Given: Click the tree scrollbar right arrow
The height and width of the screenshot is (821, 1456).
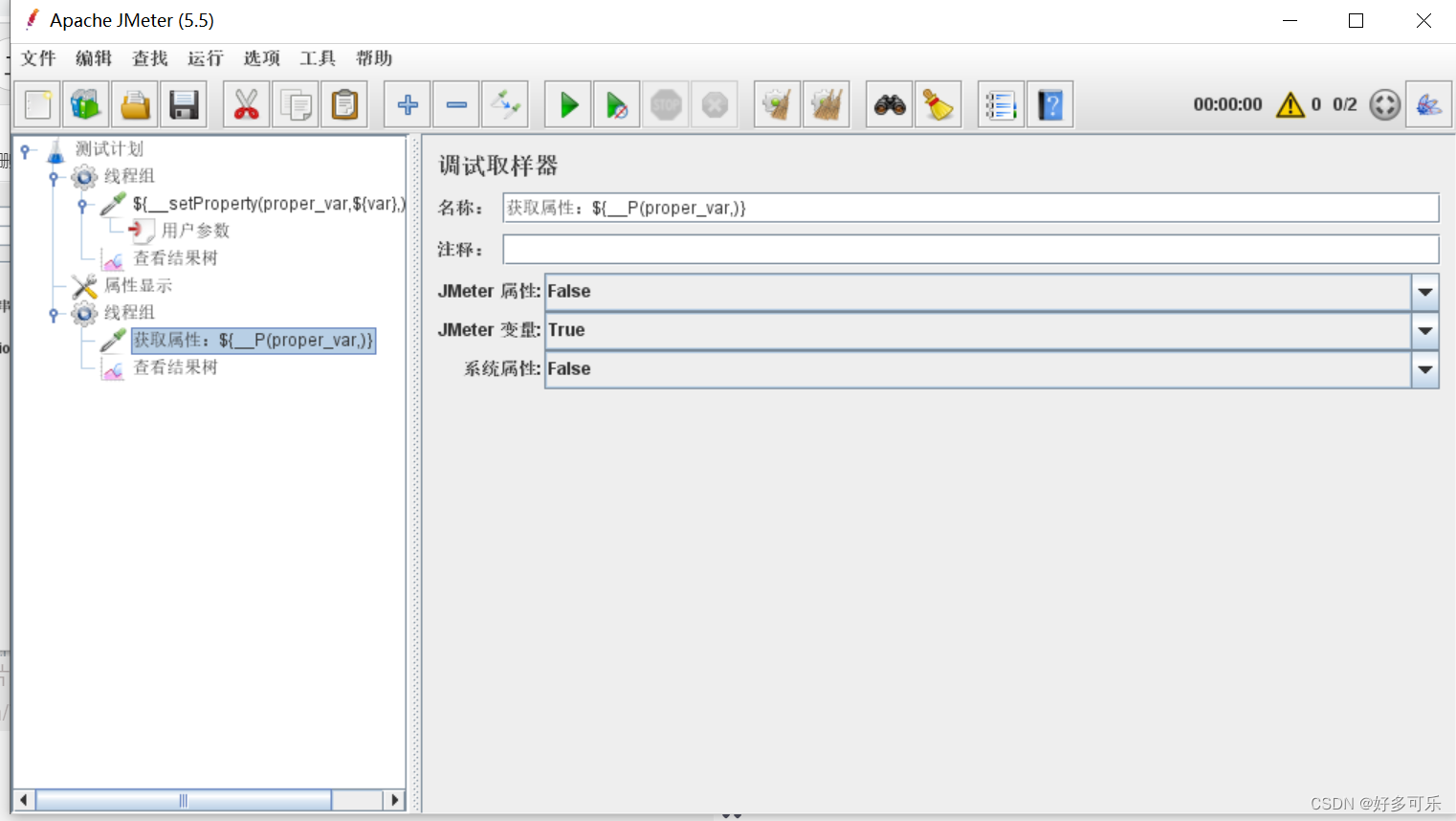Looking at the screenshot, I should [394, 800].
